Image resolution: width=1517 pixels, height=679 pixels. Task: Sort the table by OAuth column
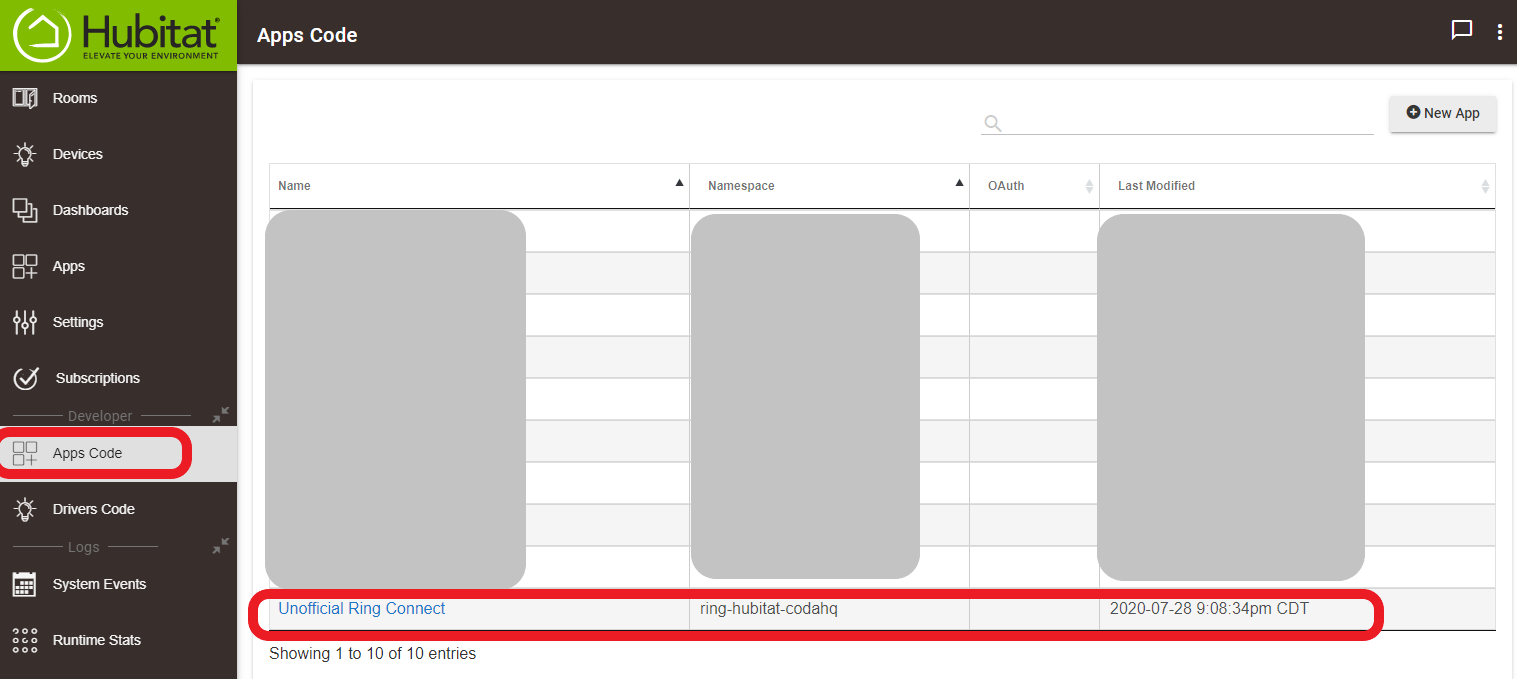pos(1034,186)
